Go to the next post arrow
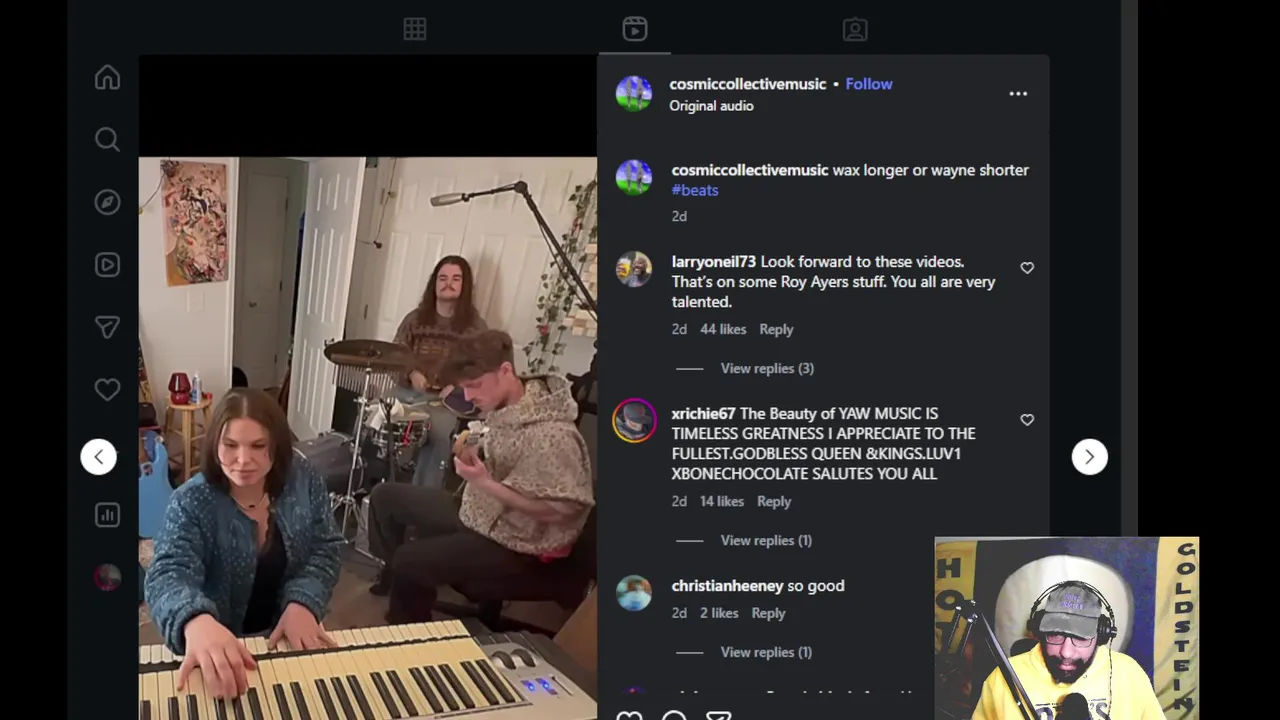 point(1090,457)
